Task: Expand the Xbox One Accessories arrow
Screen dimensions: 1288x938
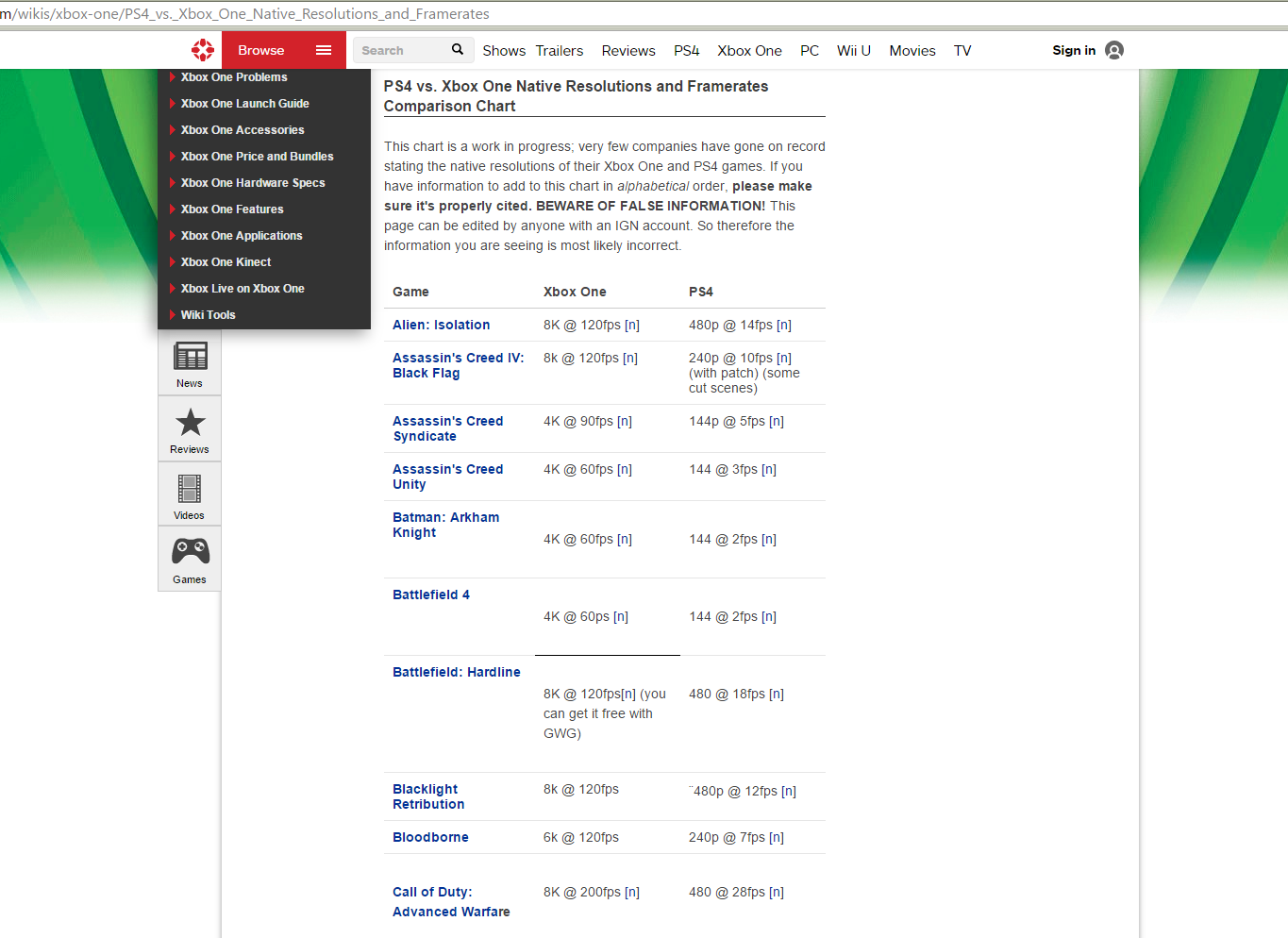Action: pos(172,130)
